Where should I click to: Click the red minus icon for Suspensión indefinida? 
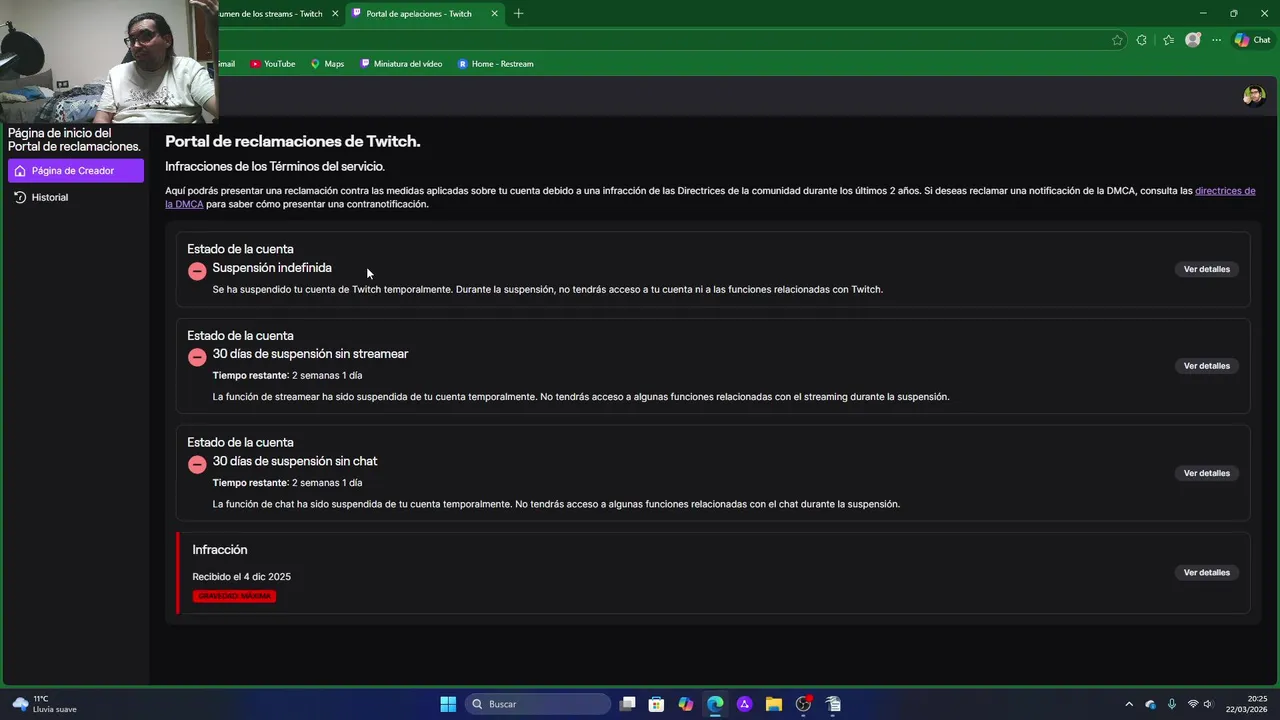point(197,271)
